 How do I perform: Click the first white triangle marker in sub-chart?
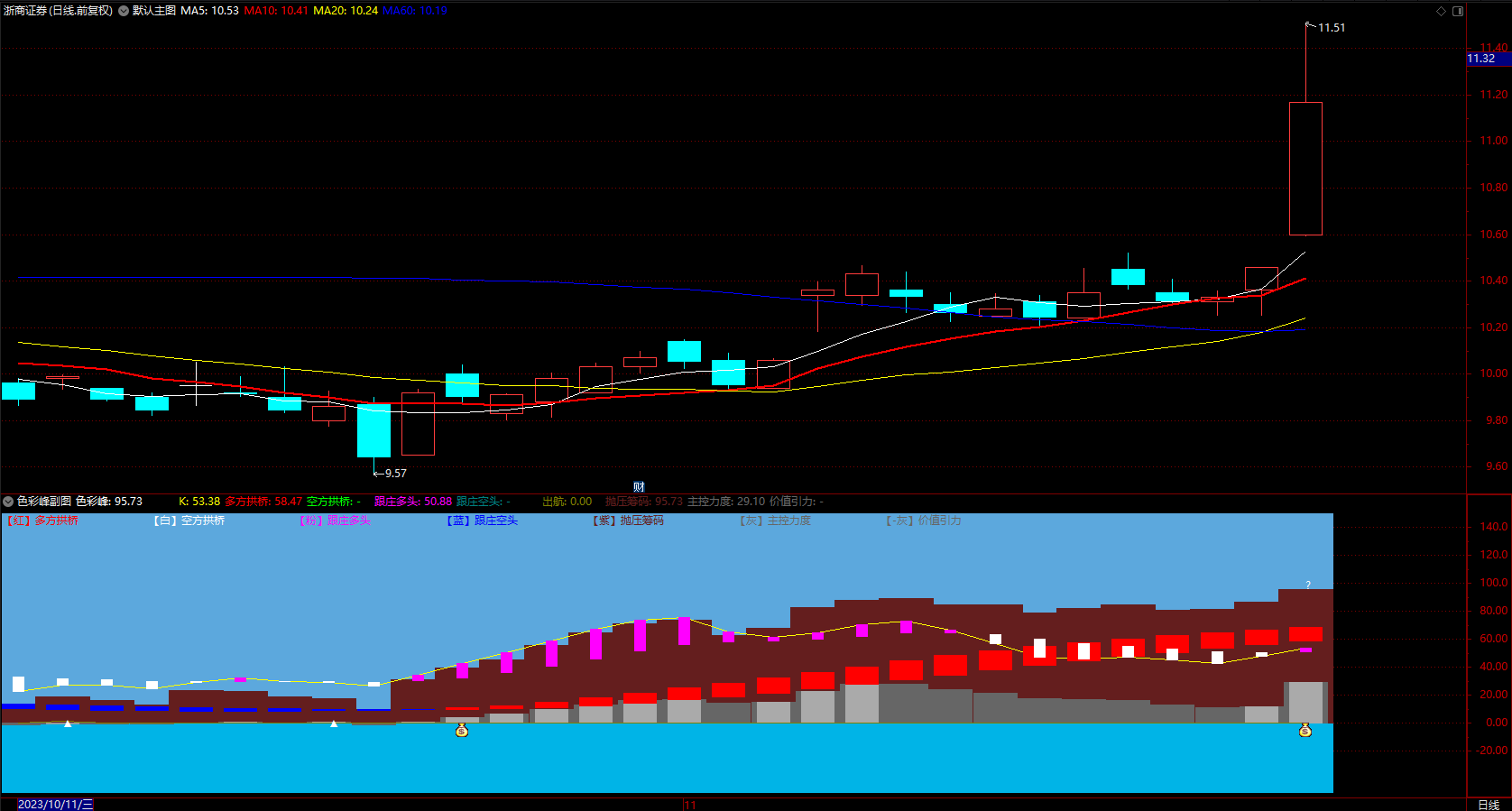(x=68, y=723)
